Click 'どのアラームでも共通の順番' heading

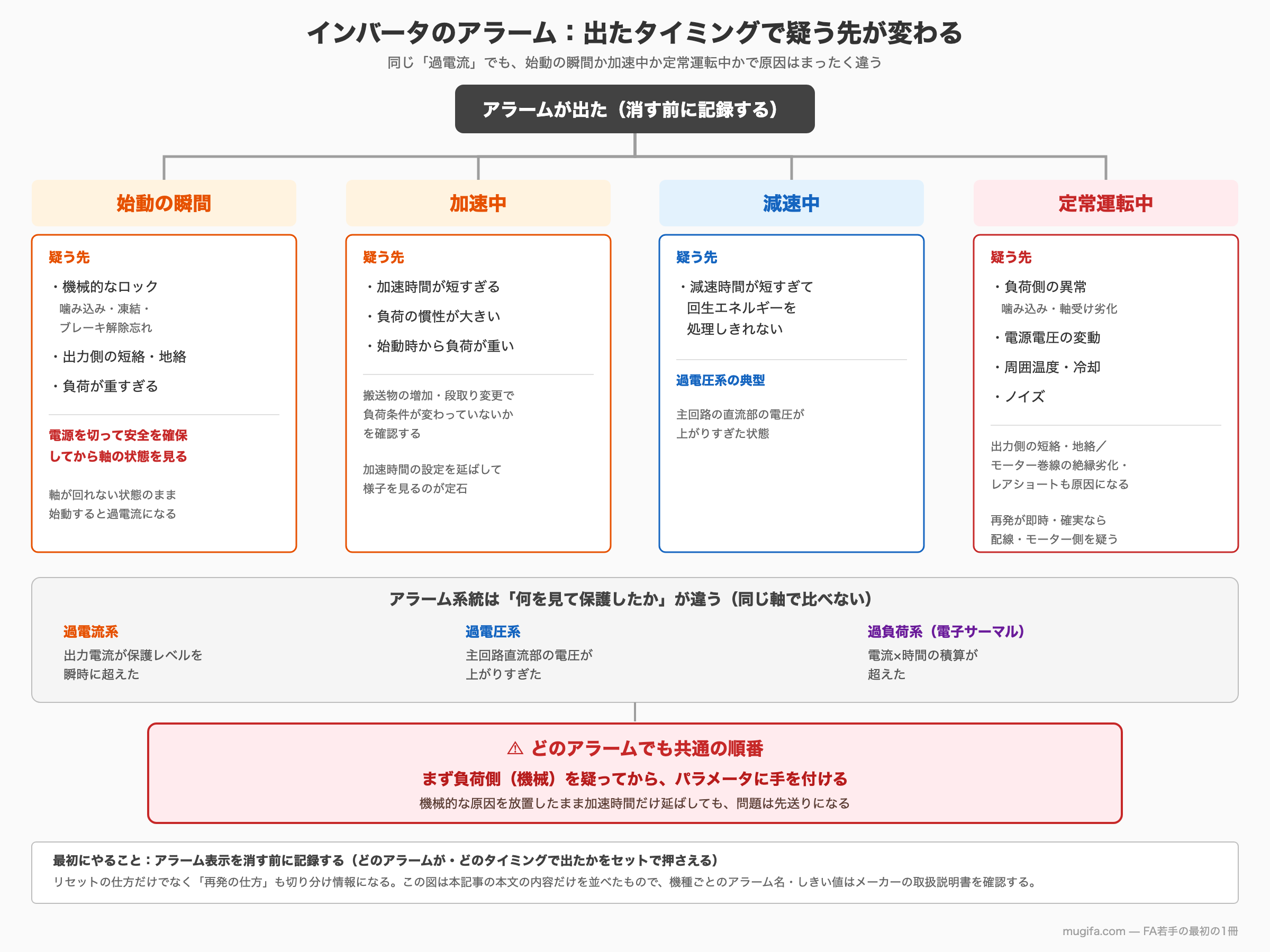coord(647,748)
